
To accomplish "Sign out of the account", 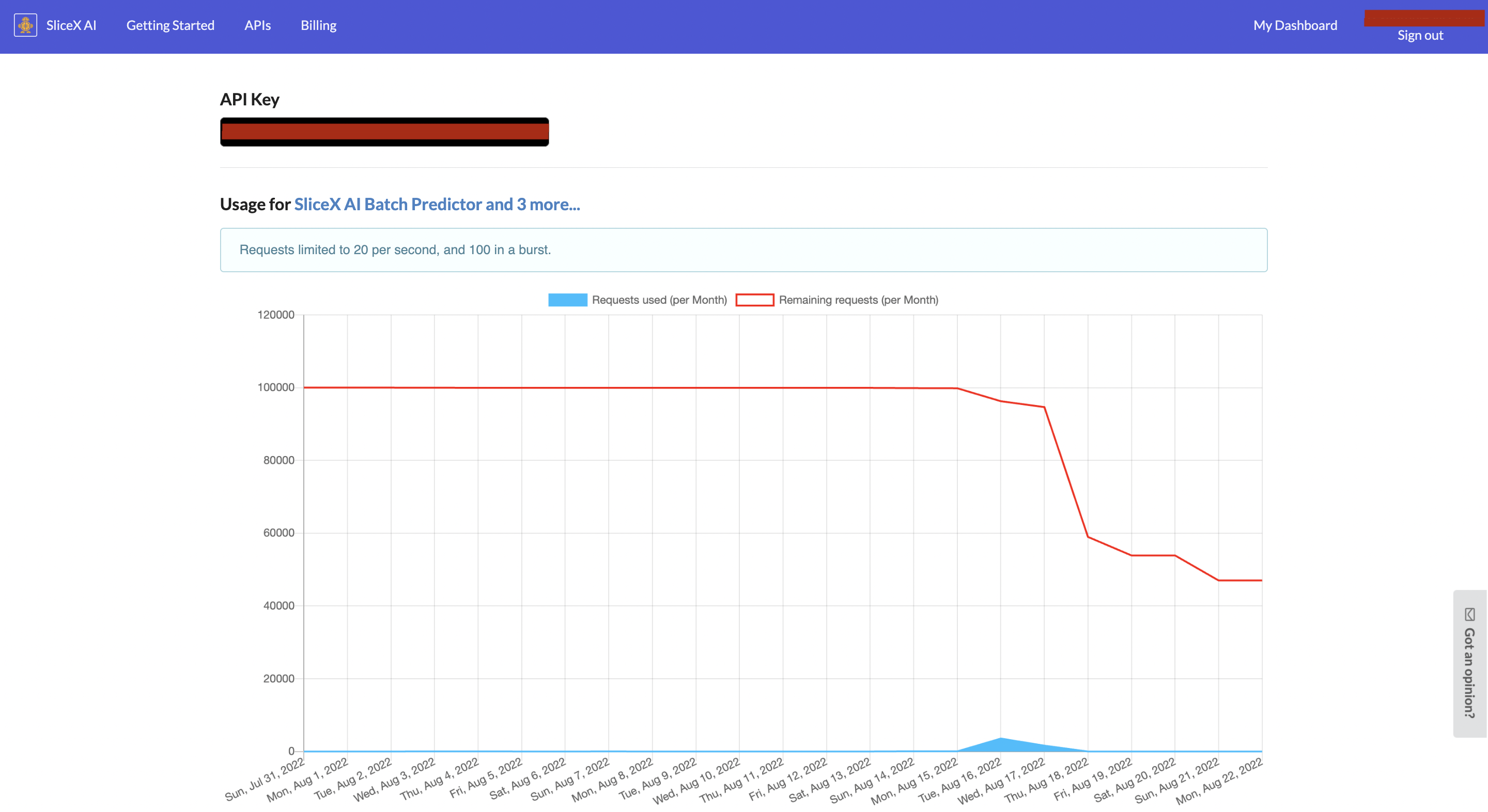I will [1420, 35].
